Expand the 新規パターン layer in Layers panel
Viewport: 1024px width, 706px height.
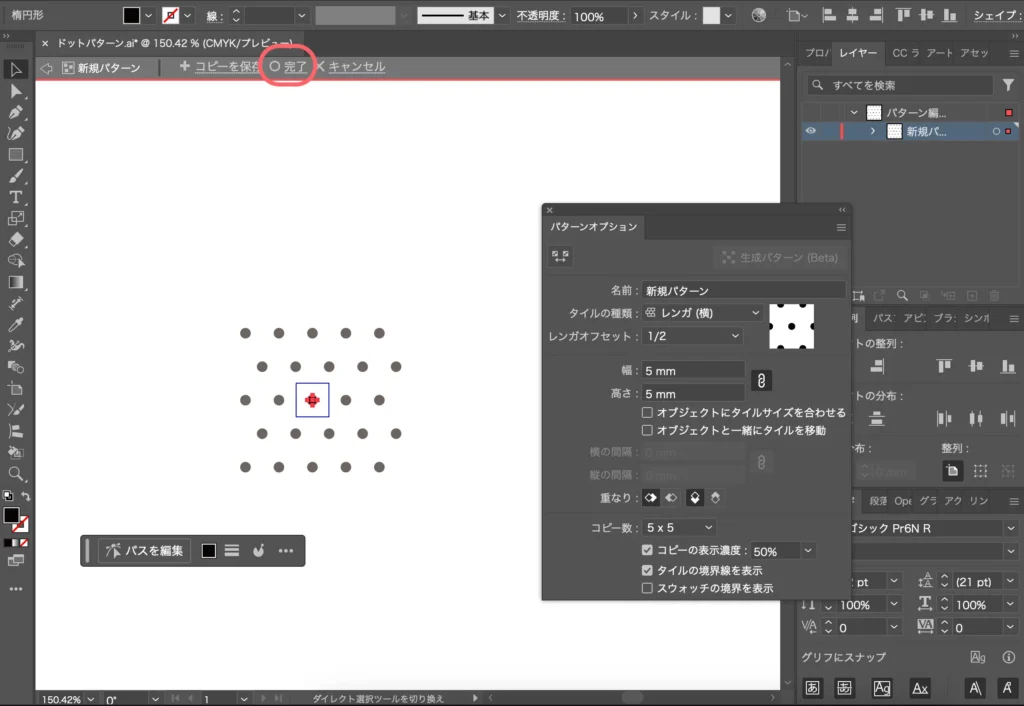pyautogui.click(x=875, y=131)
